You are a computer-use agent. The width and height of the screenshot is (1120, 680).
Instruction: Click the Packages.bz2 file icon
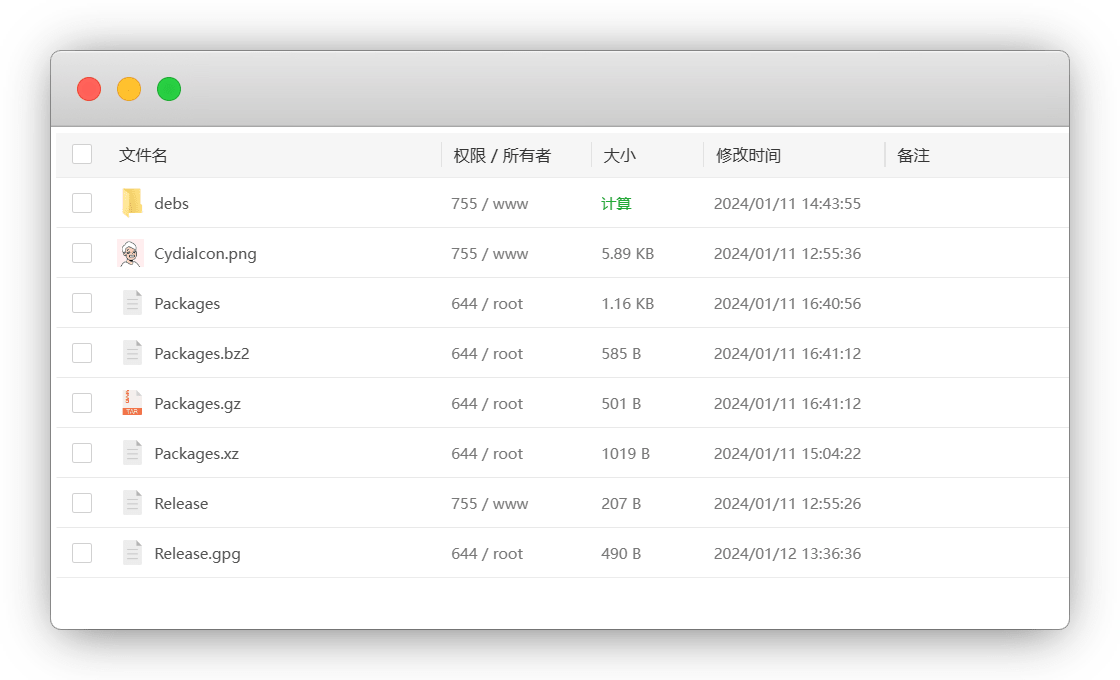click(132, 353)
